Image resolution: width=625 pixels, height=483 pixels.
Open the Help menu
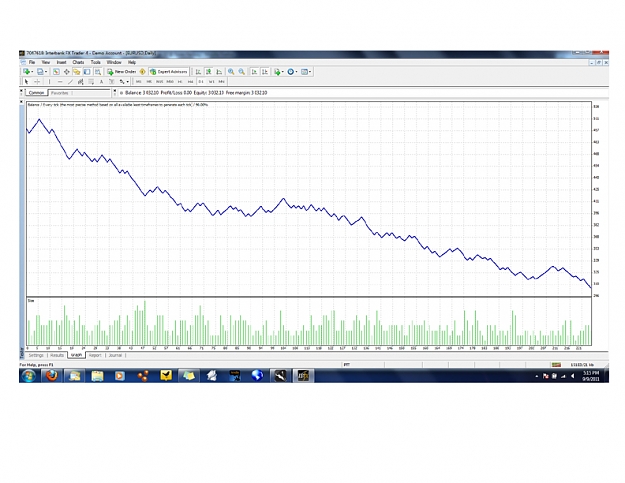pyautogui.click(x=132, y=63)
